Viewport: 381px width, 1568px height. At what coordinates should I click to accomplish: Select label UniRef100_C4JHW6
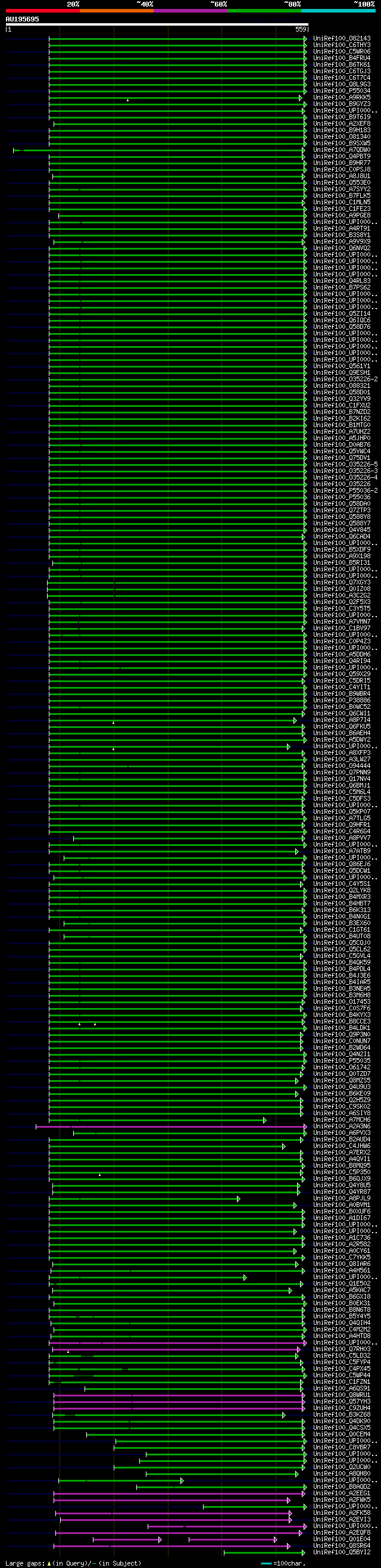pyautogui.click(x=342, y=1147)
